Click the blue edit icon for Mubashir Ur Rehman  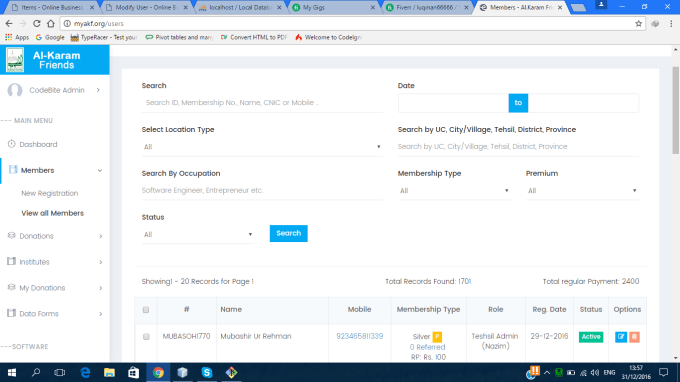tap(621, 337)
